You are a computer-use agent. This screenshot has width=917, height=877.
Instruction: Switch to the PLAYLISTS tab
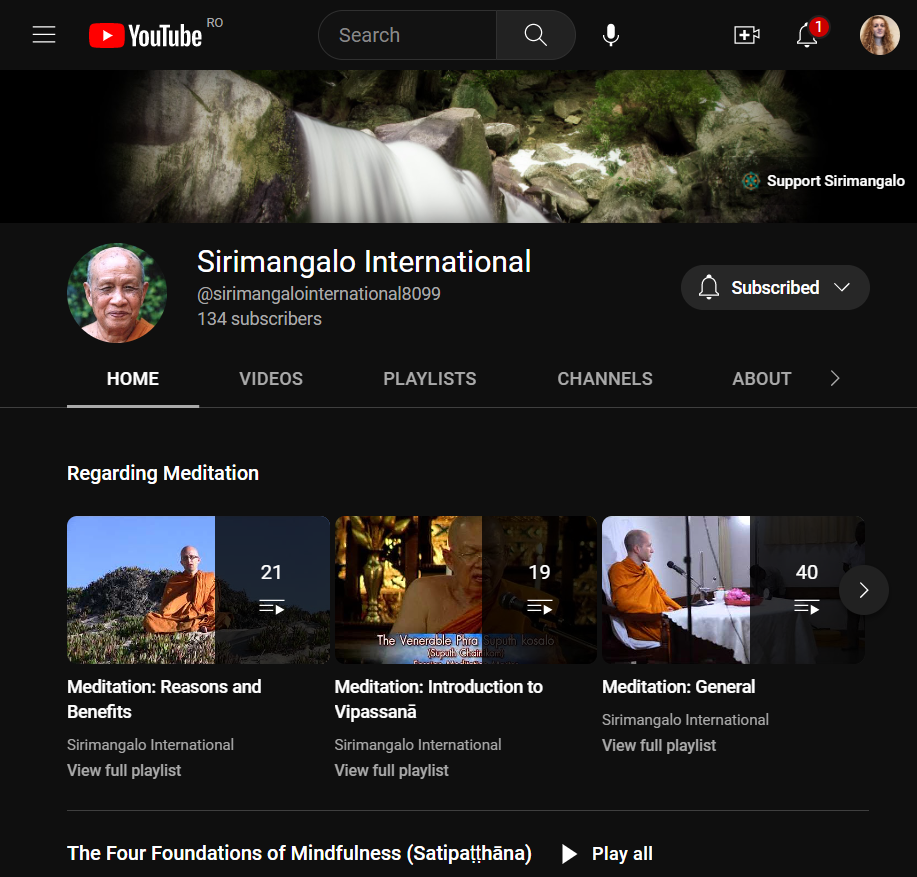pos(430,379)
